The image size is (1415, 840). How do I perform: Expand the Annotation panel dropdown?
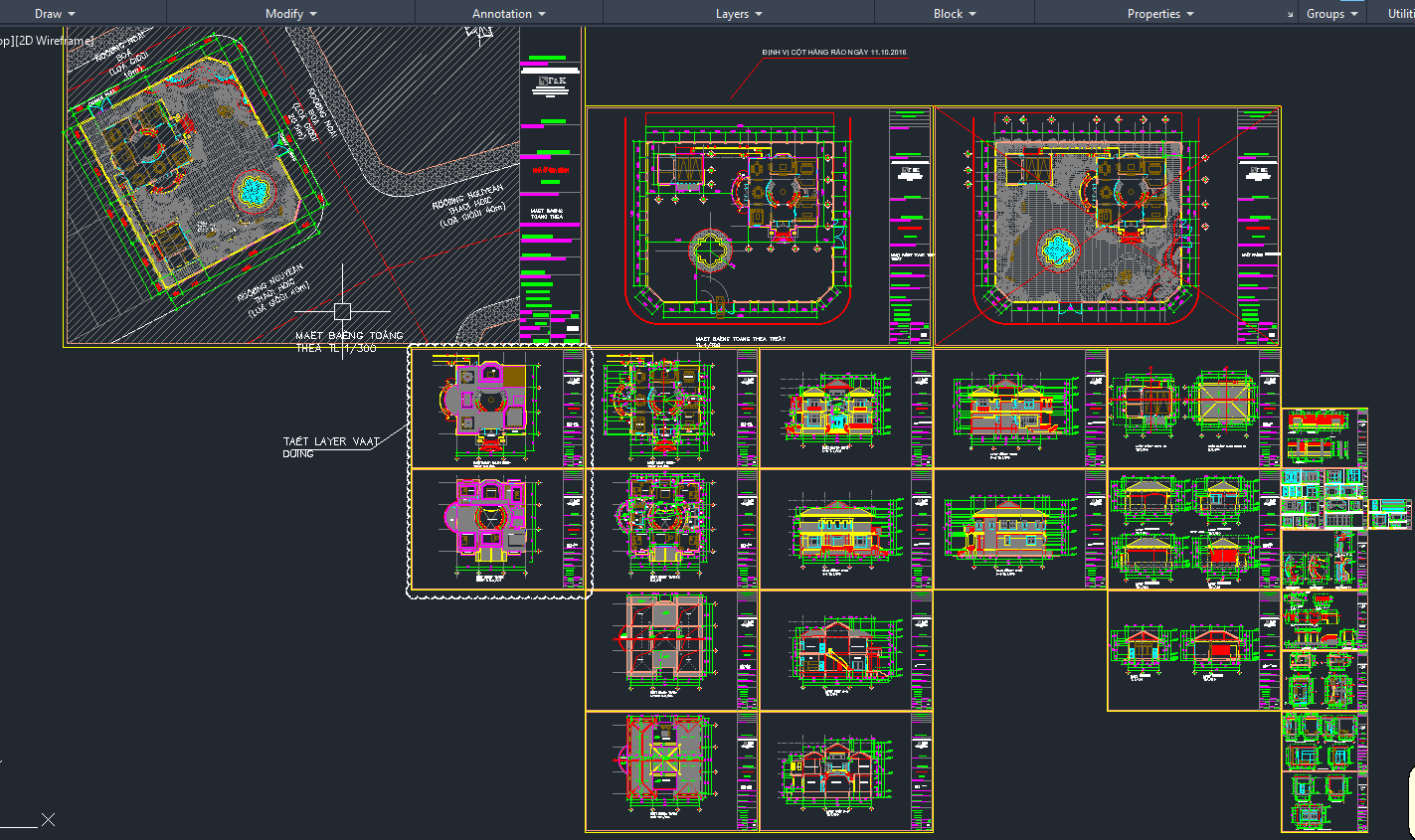(508, 14)
